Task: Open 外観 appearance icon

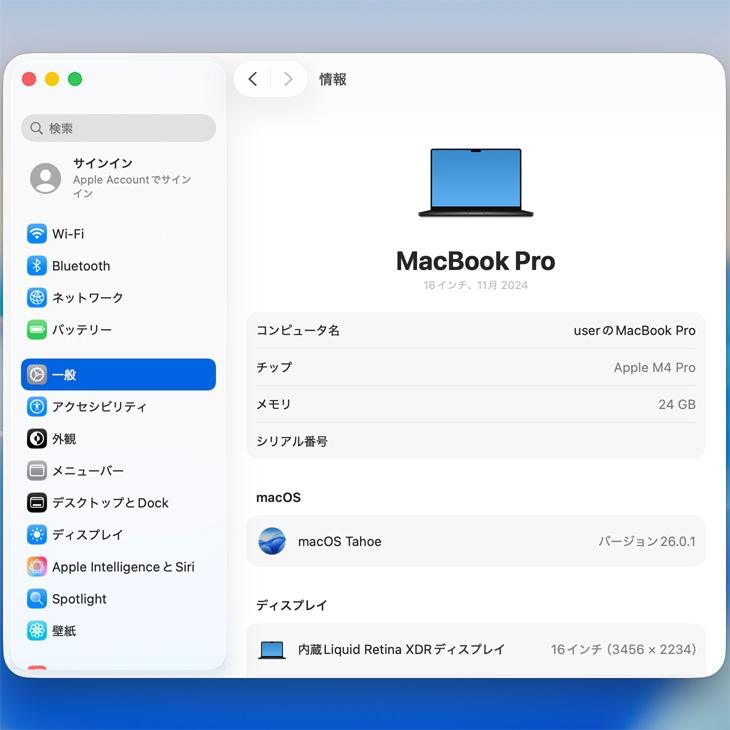Action: pyautogui.click(x=37, y=439)
